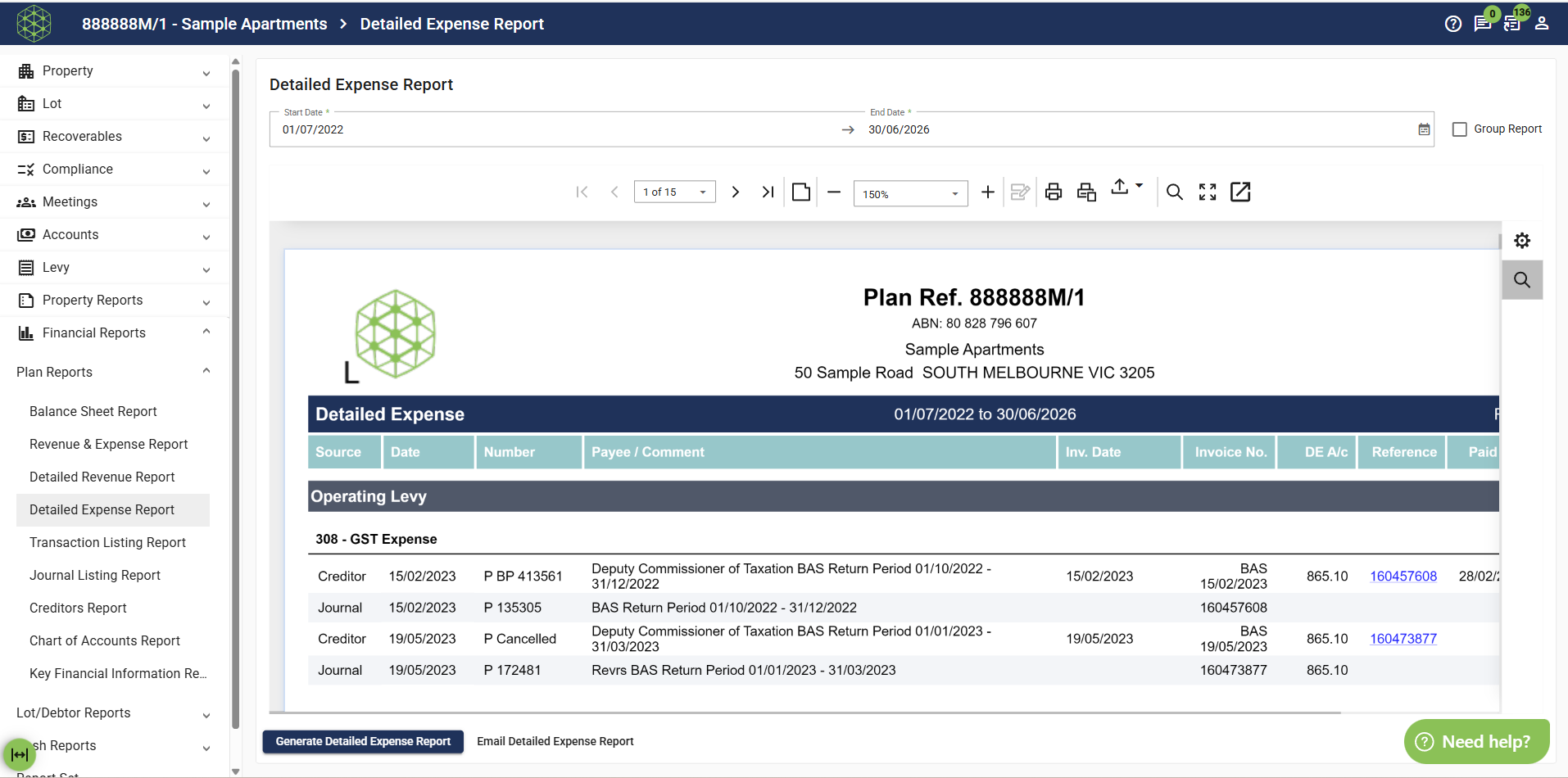1568x778 pixels.
Task: Expand the Property Reports menu
Action: tap(115, 301)
